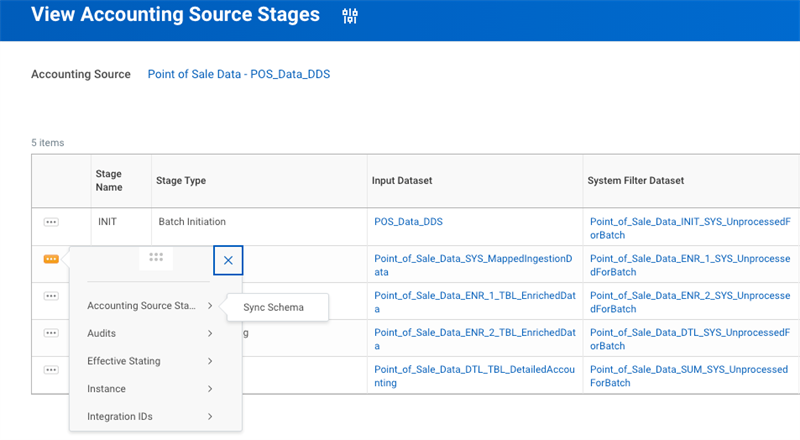The width and height of the screenshot is (800, 440).
Task: Open the Integration IDs menu item
Action: click(x=149, y=417)
